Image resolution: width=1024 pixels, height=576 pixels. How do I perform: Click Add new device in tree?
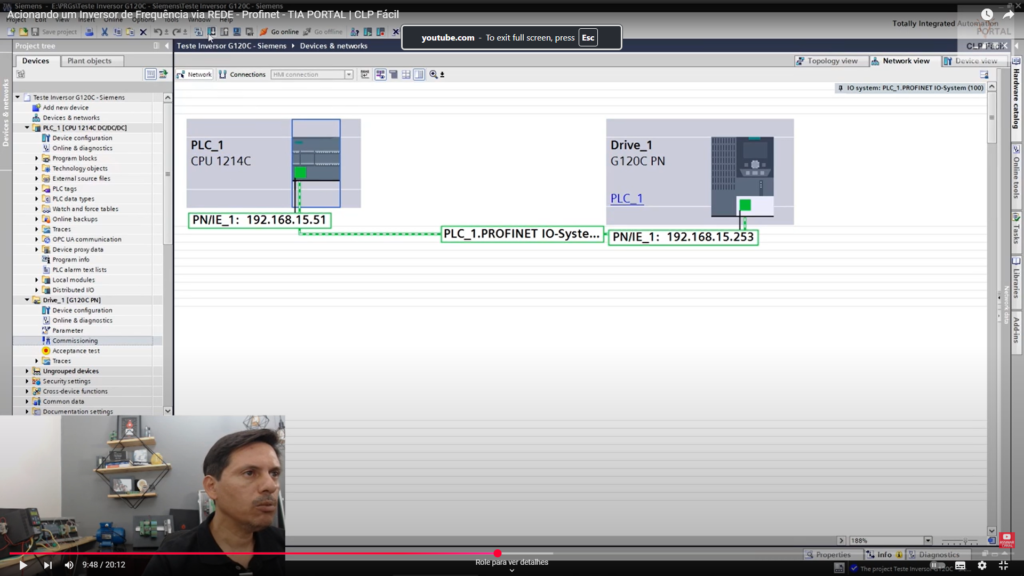[65, 108]
